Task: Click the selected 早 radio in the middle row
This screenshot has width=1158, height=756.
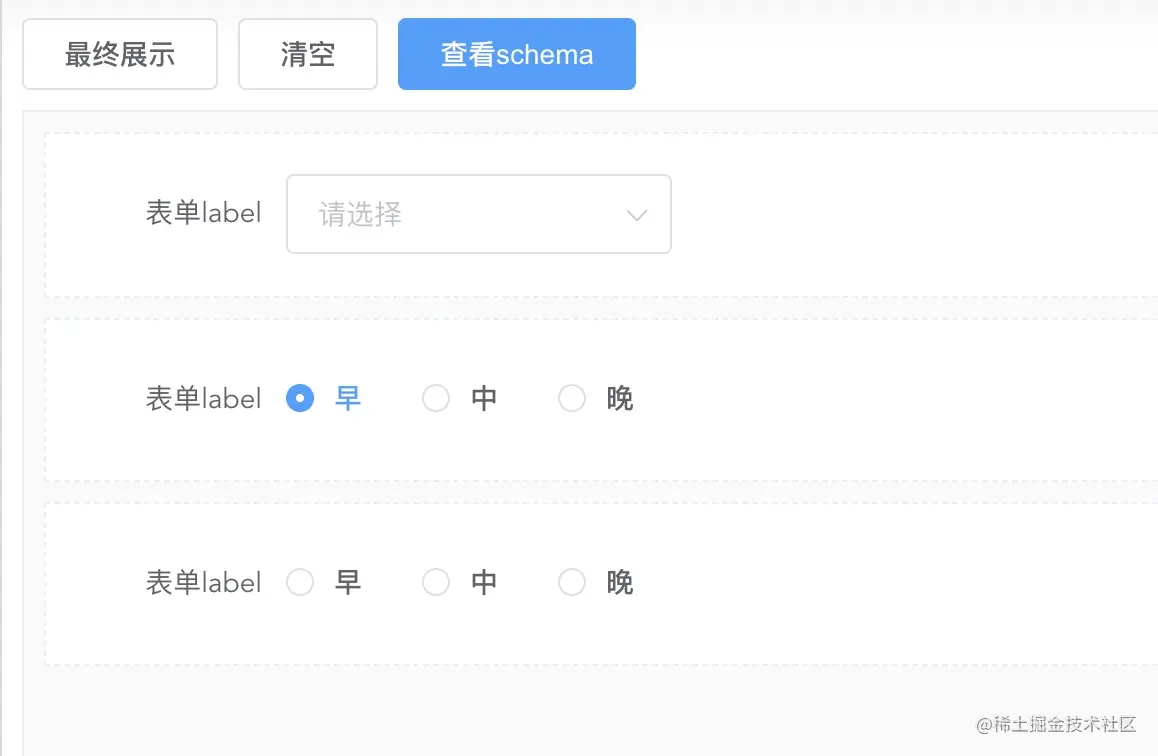Action: click(x=300, y=399)
